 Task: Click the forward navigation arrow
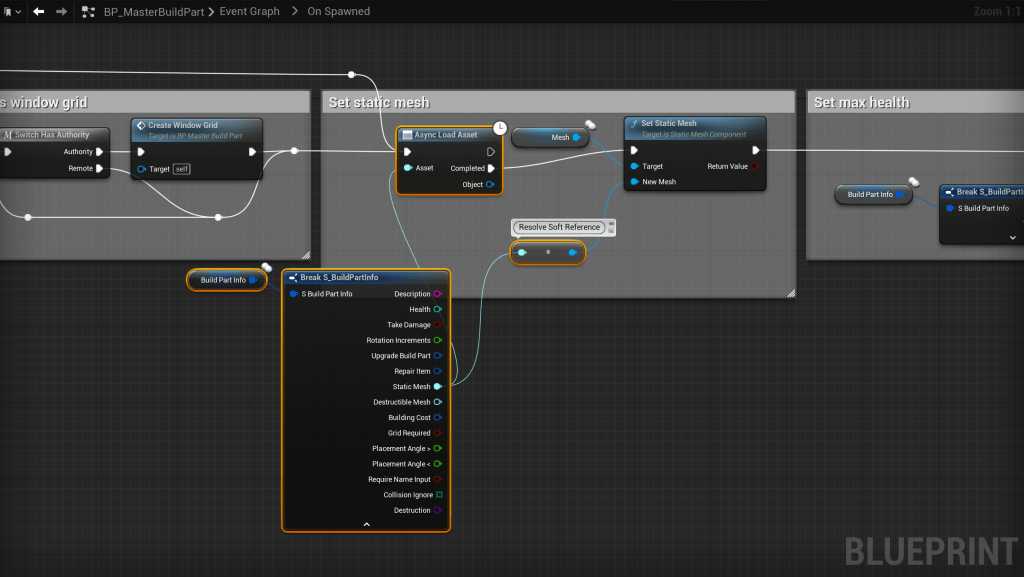pyautogui.click(x=61, y=11)
